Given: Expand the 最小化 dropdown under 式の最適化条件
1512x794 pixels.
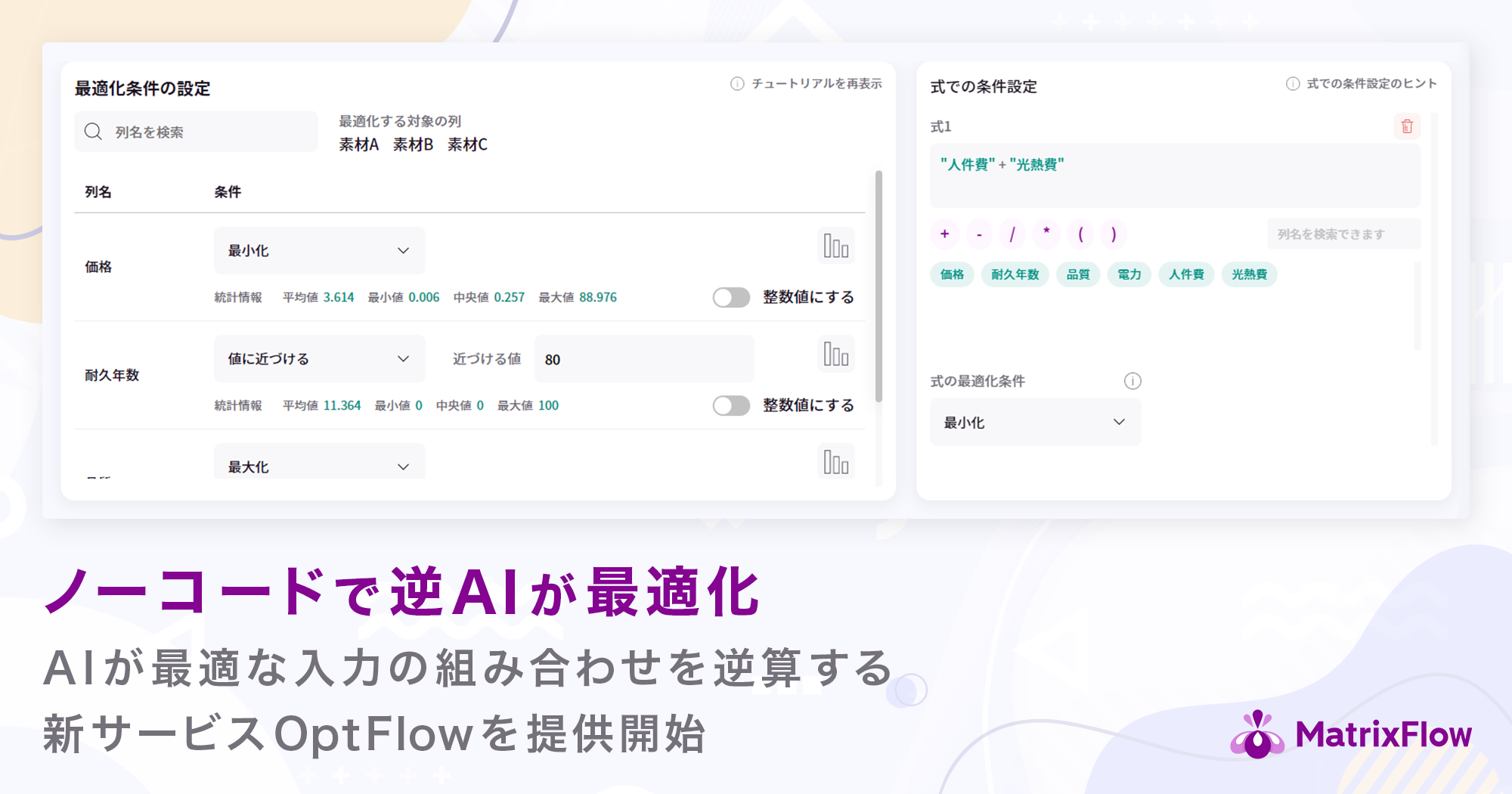Looking at the screenshot, I should [1034, 422].
